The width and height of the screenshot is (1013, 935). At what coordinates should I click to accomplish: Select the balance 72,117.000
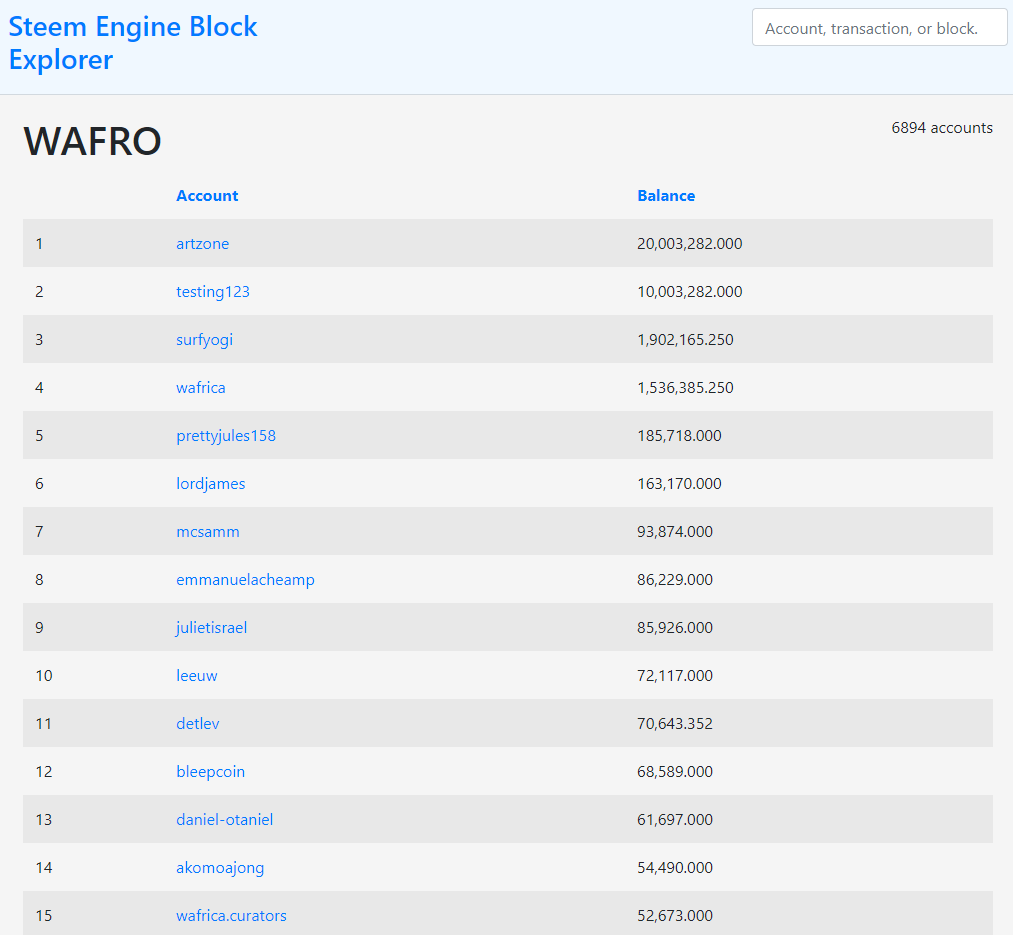point(674,676)
